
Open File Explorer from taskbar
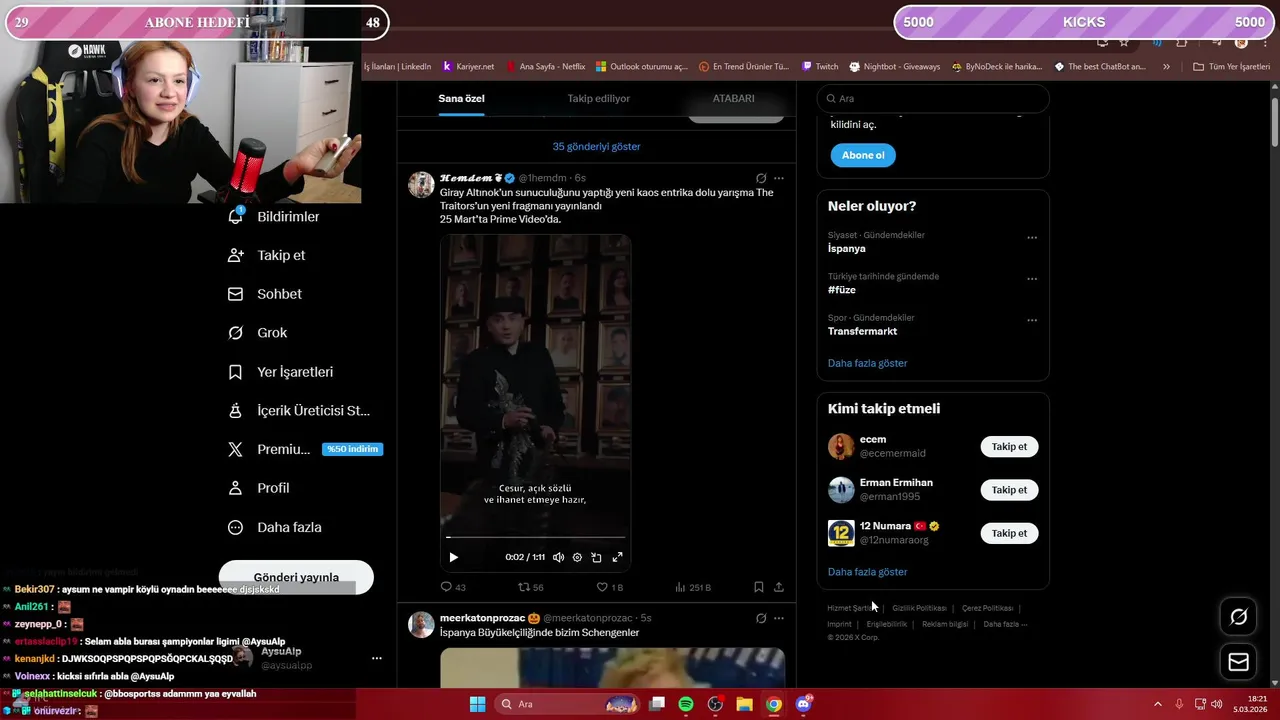click(x=744, y=704)
